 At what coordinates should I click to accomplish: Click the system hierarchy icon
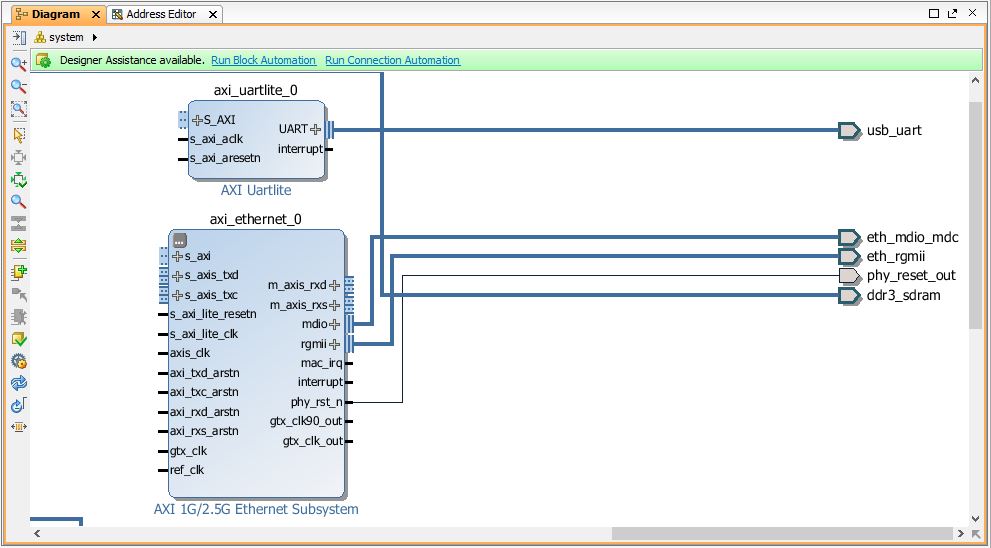pos(40,37)
